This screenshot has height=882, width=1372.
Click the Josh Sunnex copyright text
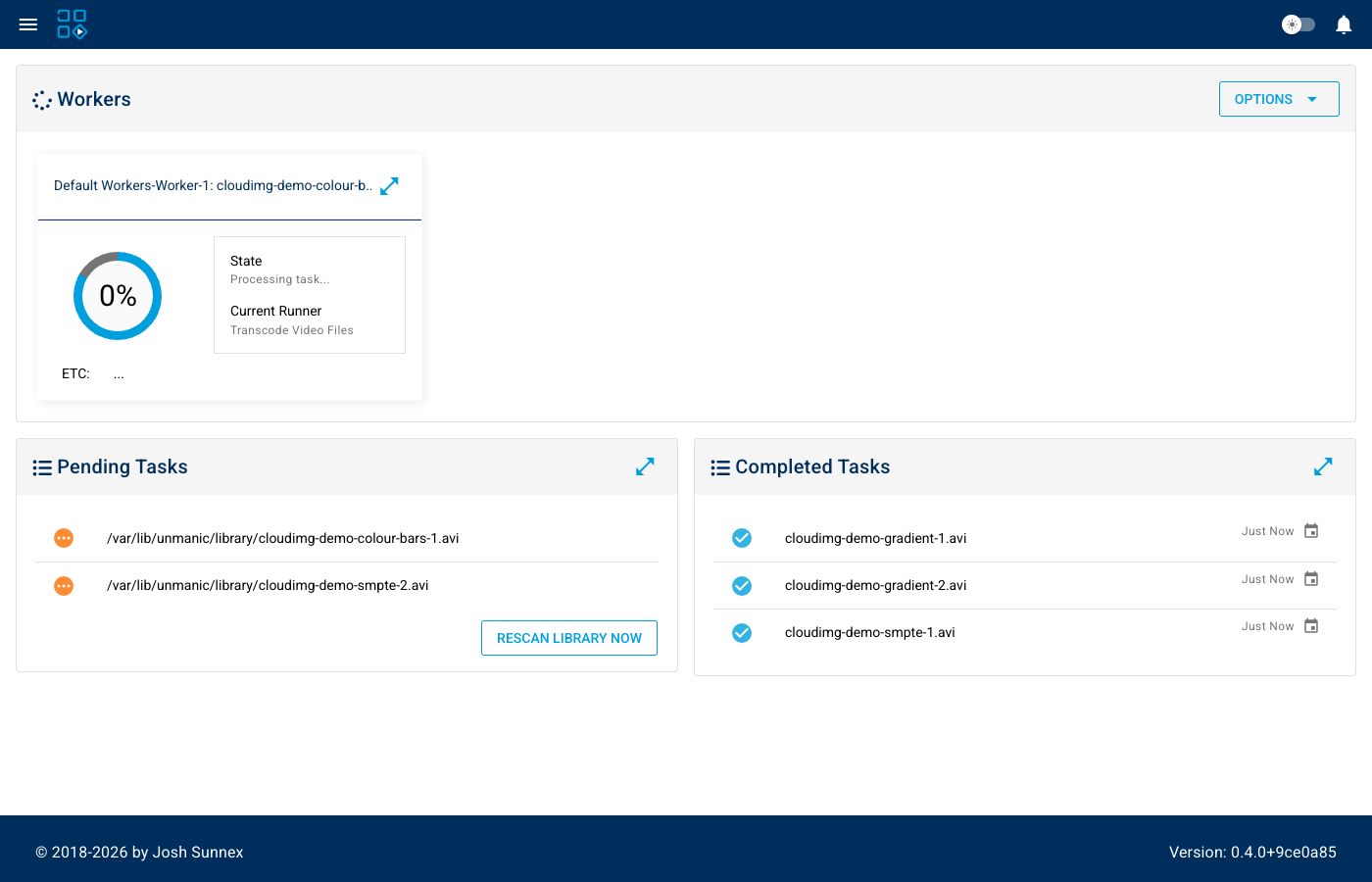[x=139, y=853]
